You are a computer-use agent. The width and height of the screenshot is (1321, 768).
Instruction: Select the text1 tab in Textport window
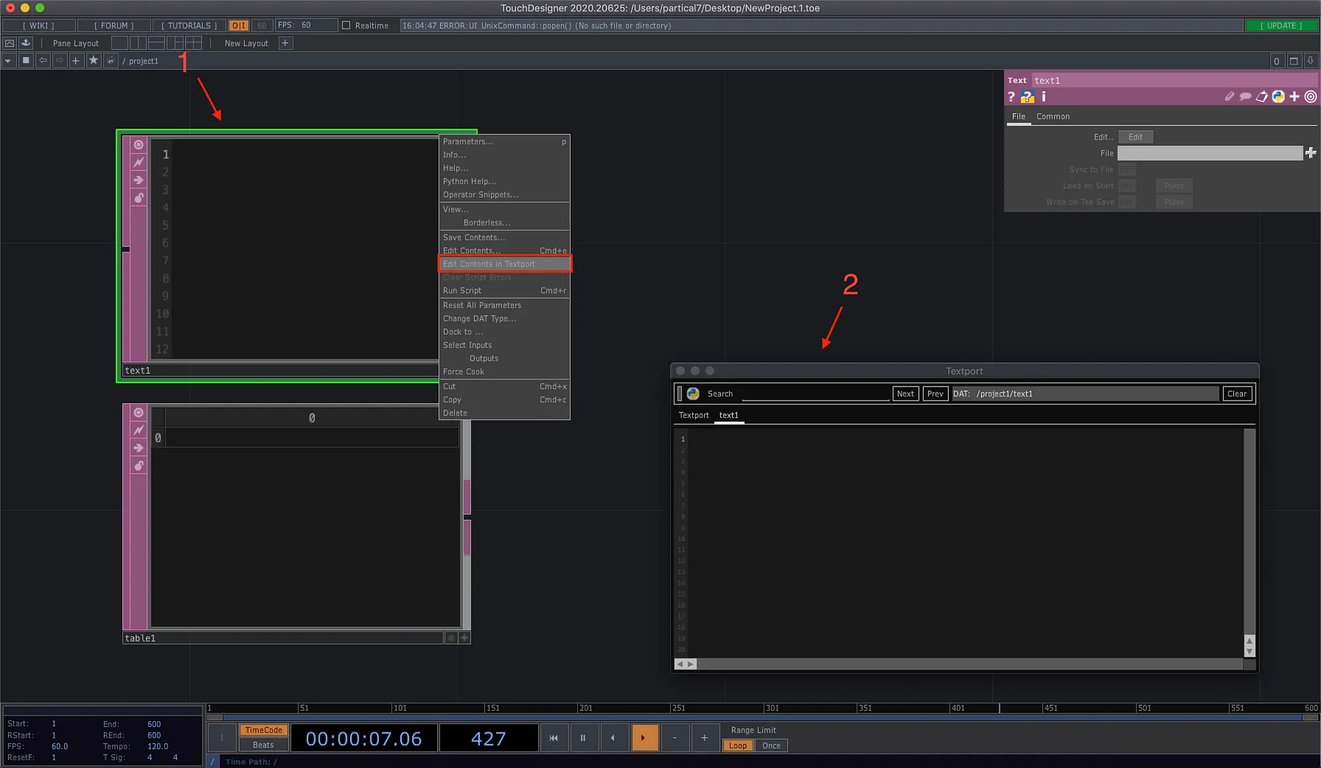point(729,415)
